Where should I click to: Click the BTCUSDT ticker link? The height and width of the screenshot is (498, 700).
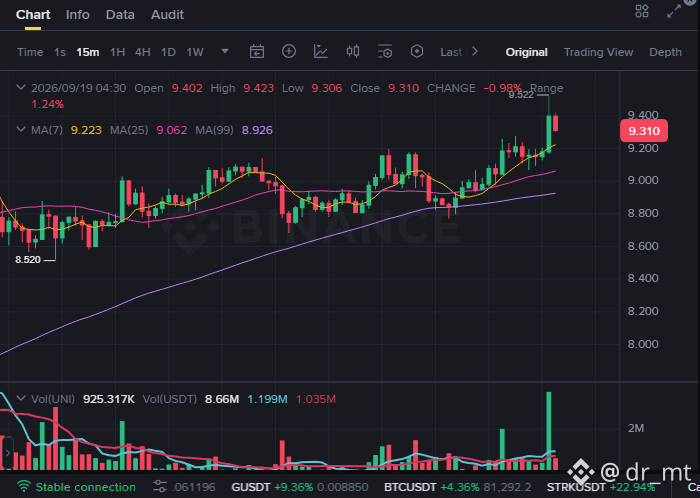[x=410, y=487]
